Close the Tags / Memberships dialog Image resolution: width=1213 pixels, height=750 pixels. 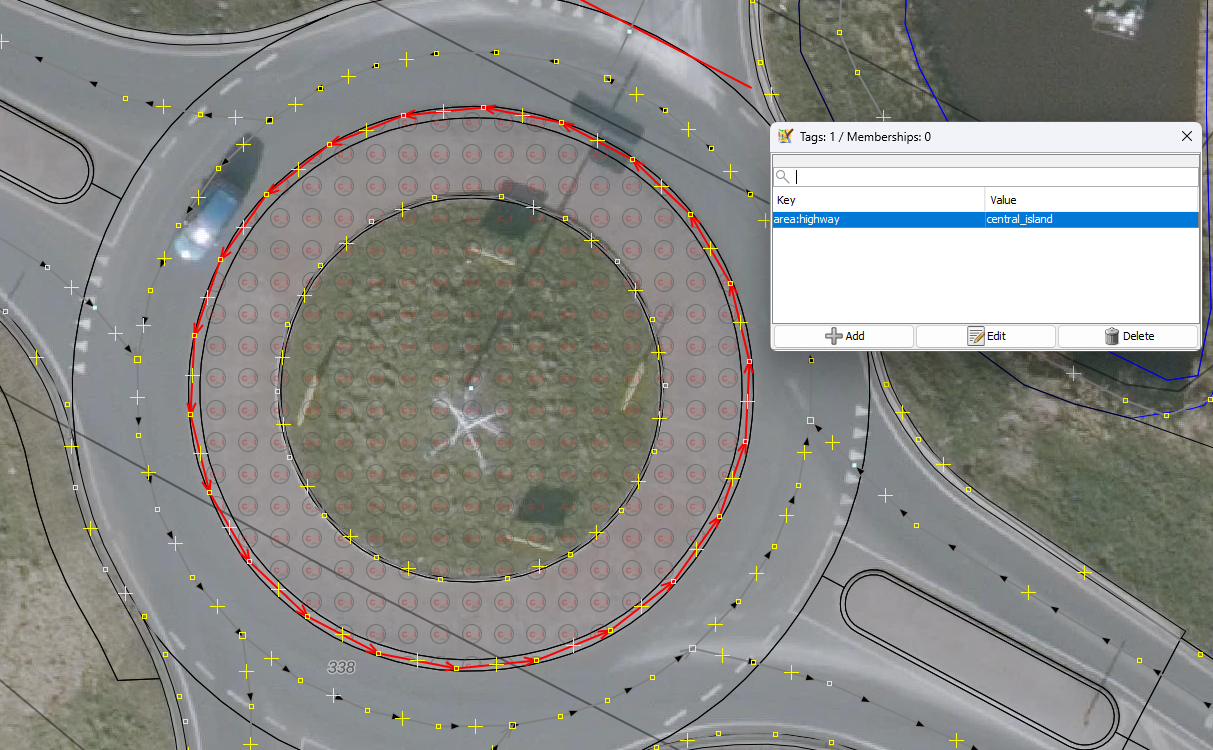tap(1187, 136)
